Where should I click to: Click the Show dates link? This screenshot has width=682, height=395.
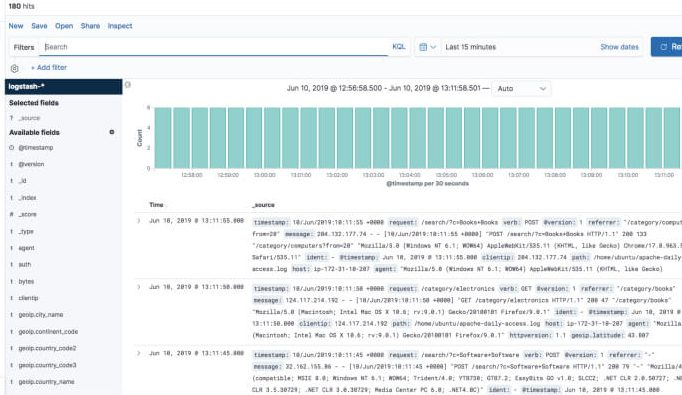coord(619,47)
